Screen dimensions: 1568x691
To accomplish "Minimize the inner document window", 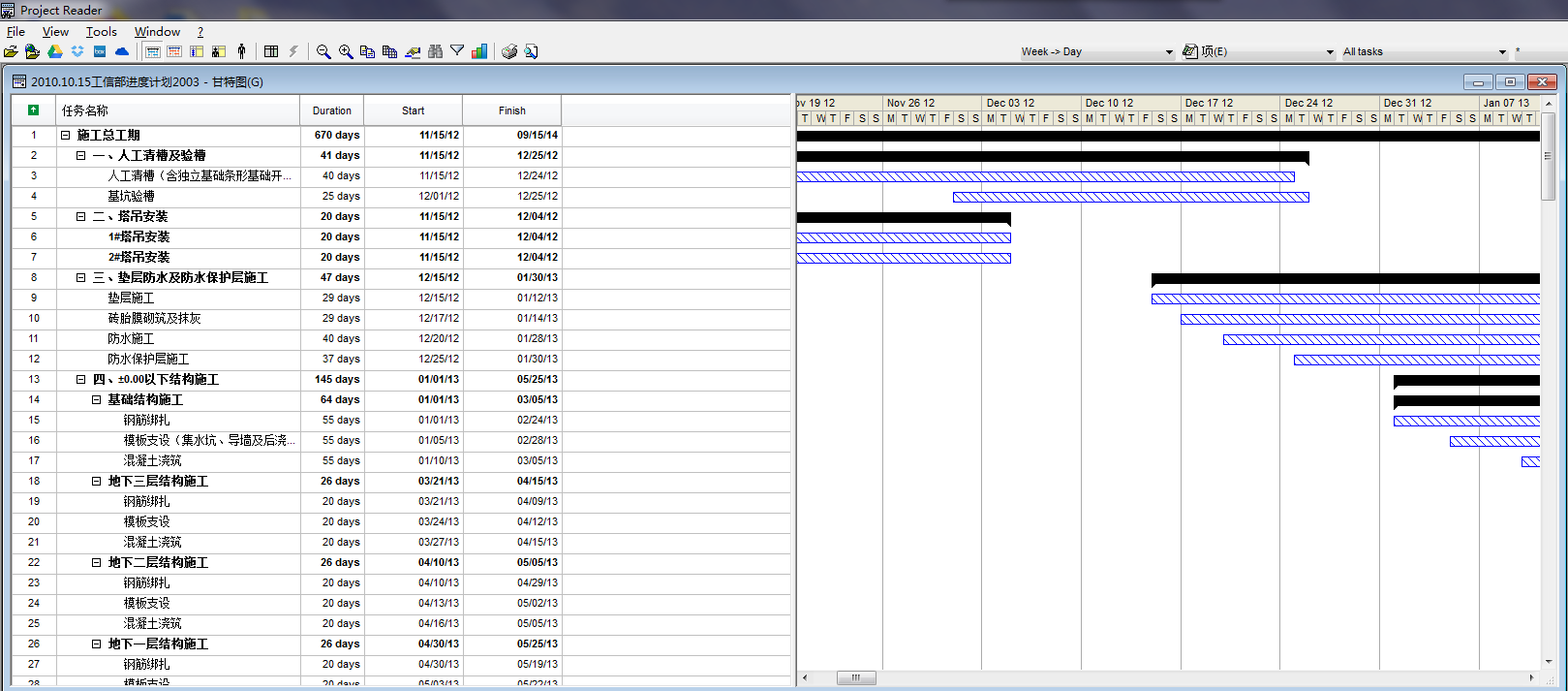I will (x=1478, y=81).
